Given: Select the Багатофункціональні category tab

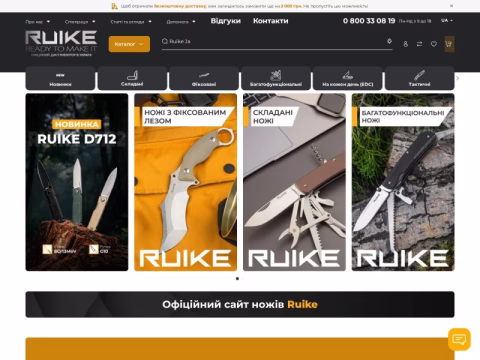Looking at the screenshot, I should pos(276,78).
